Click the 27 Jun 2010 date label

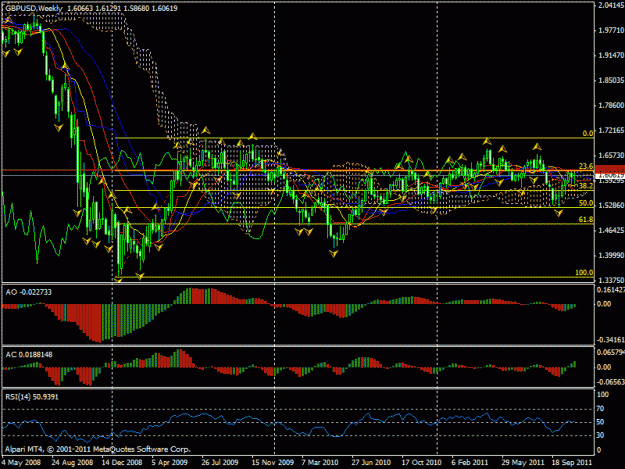(x=371, y=463)
